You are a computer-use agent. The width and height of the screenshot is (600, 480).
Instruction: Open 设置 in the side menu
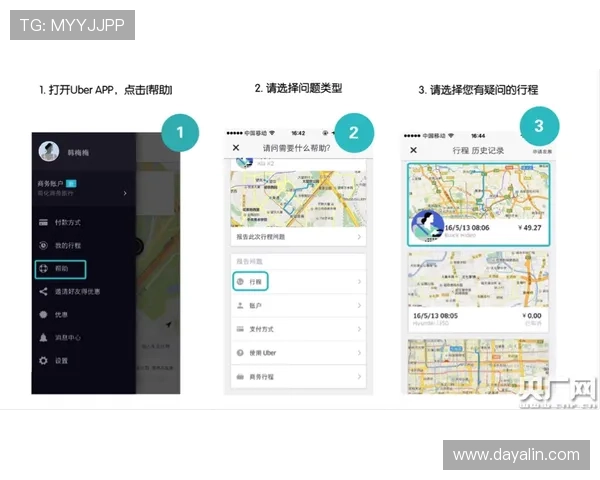click(61, 361)
